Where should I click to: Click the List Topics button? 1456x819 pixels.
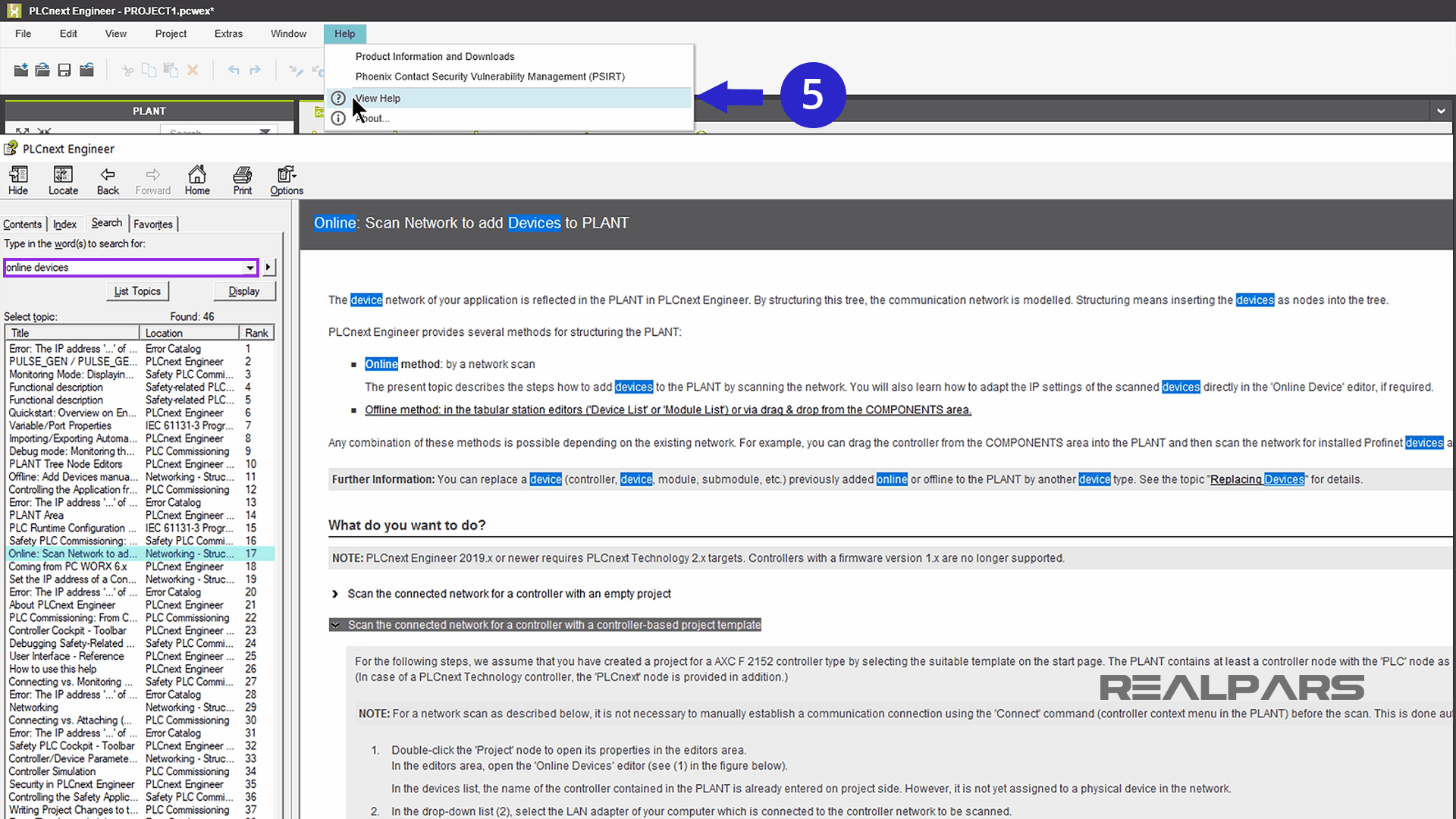pos(138,291)
